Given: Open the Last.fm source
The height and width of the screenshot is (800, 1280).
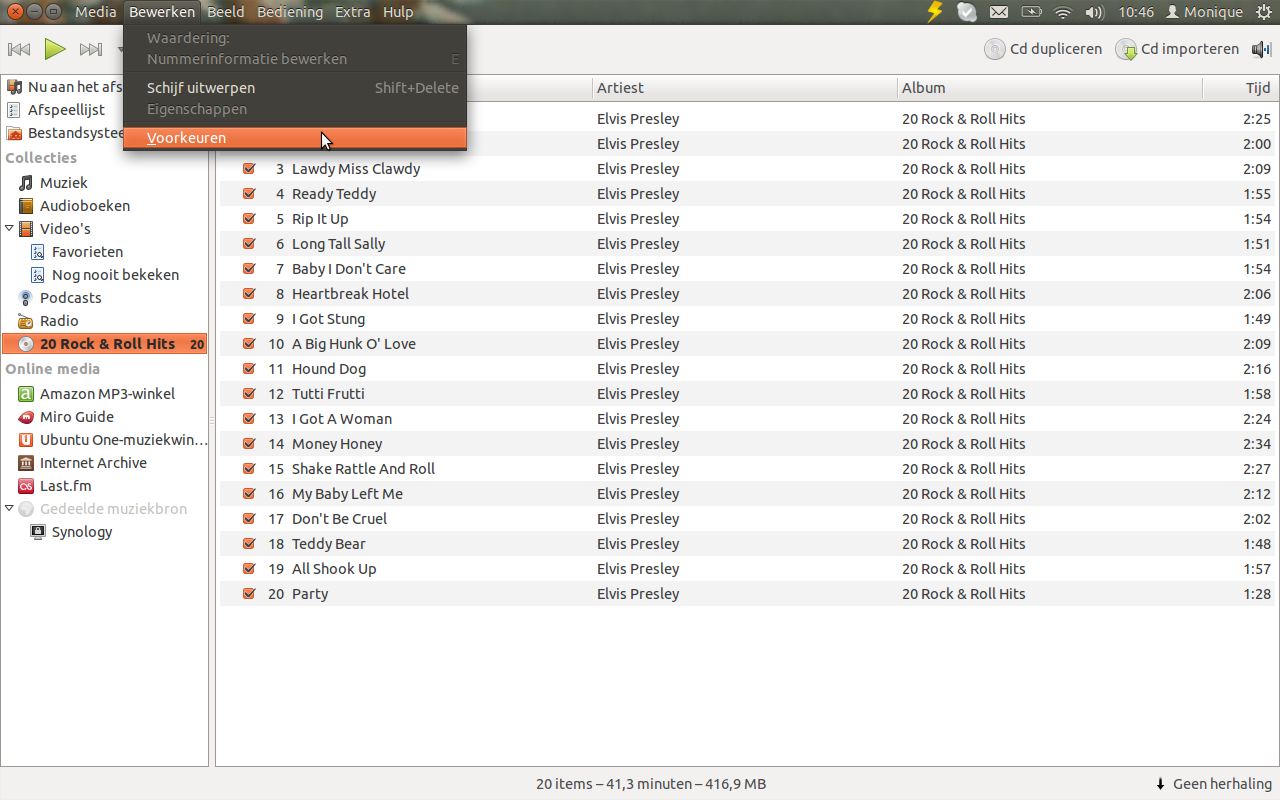Looking at the screenshot, I should [65, 486].
